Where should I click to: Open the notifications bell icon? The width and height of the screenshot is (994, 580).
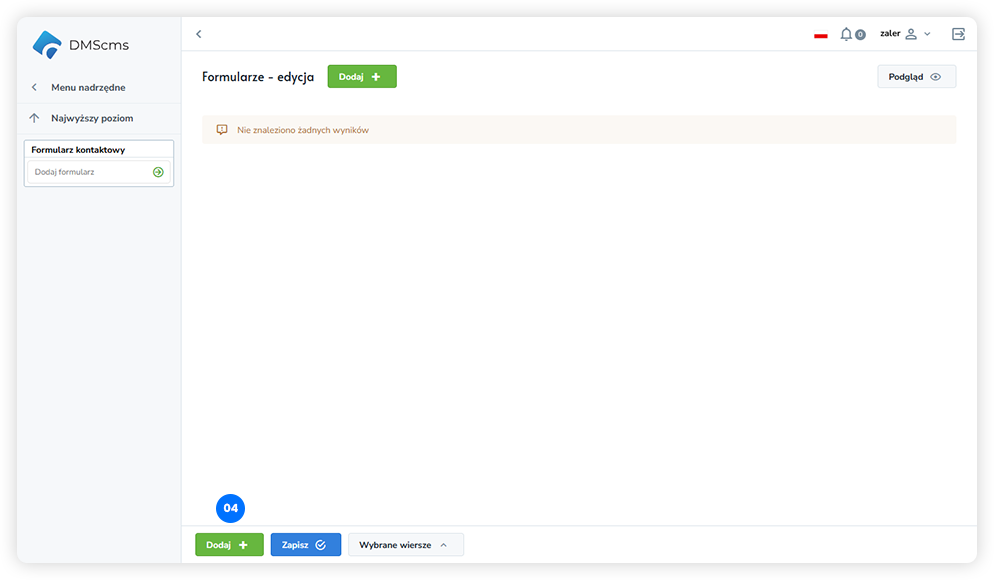(846, 34)
